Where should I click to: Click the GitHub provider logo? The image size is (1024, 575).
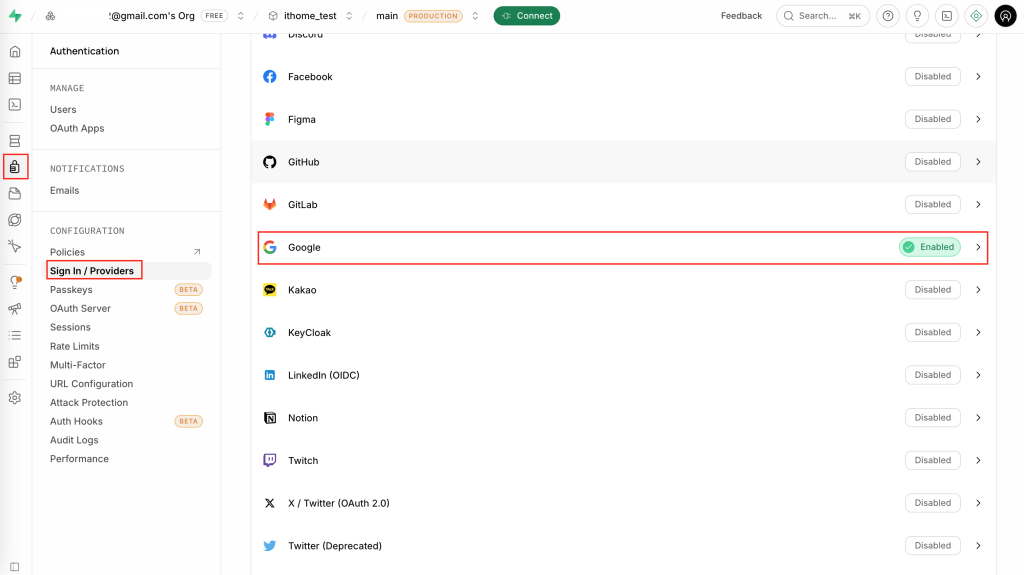[x=270, y=162]
